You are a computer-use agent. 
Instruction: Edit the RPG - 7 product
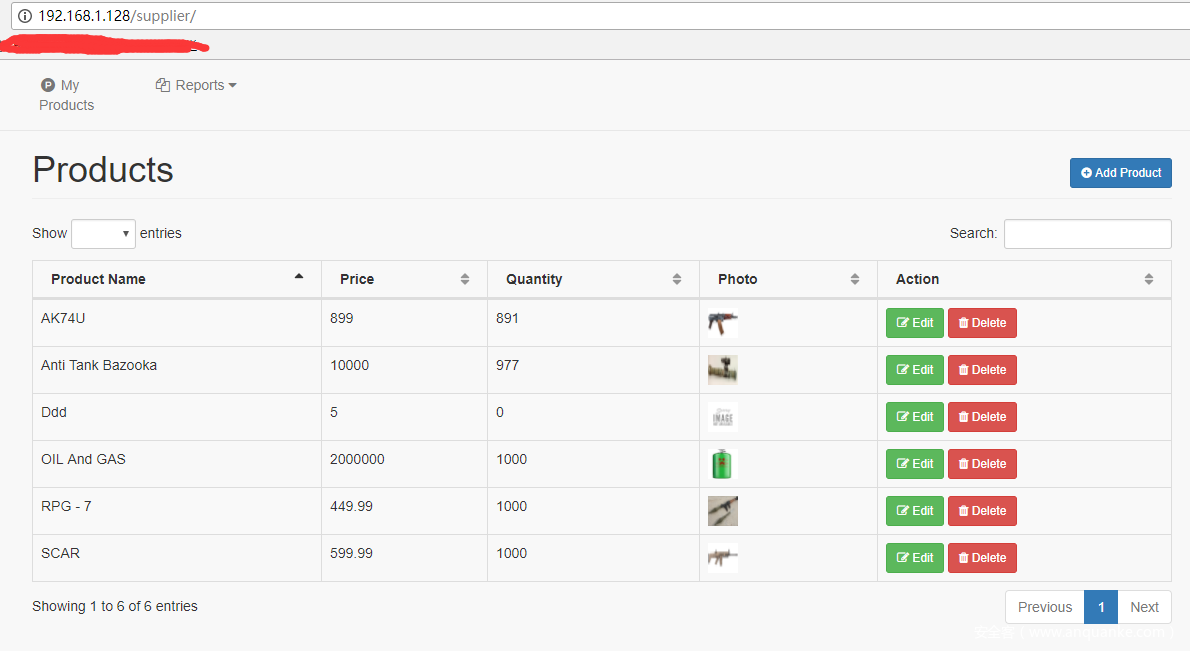(914, 511)
